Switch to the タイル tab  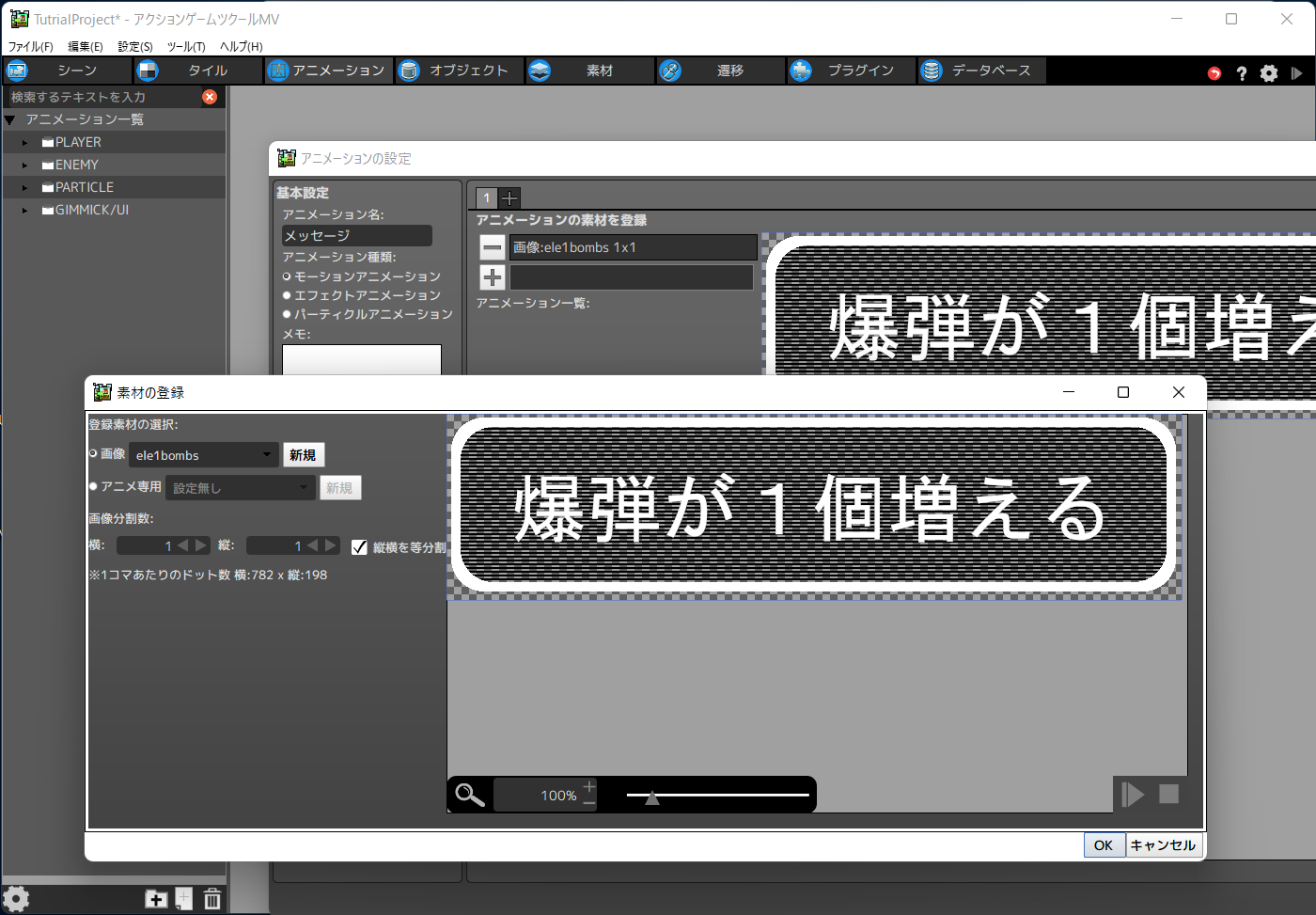pos(196,71)
